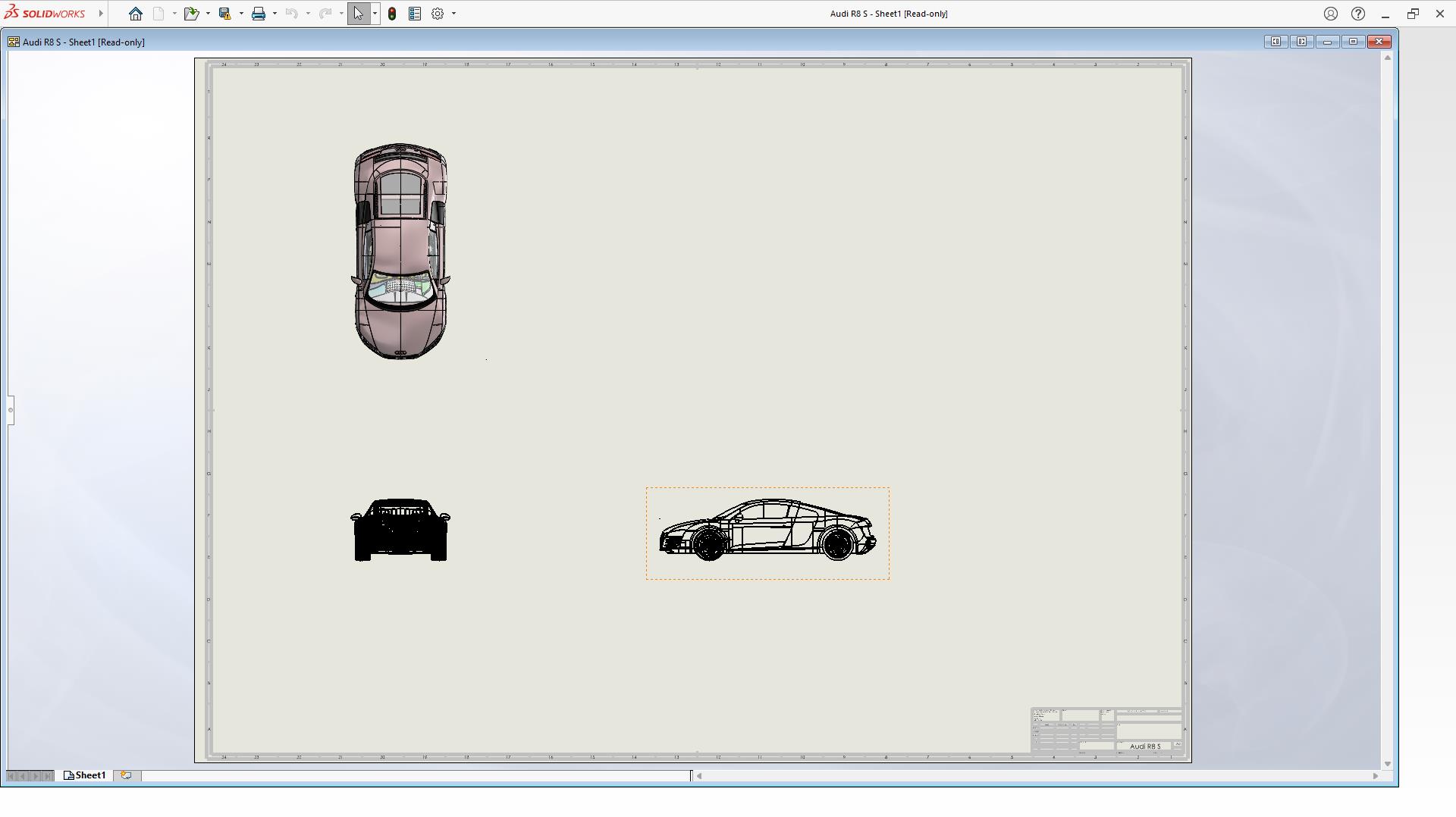
Task: Open the user login account icon
Action: click(x=1330, y=14)
